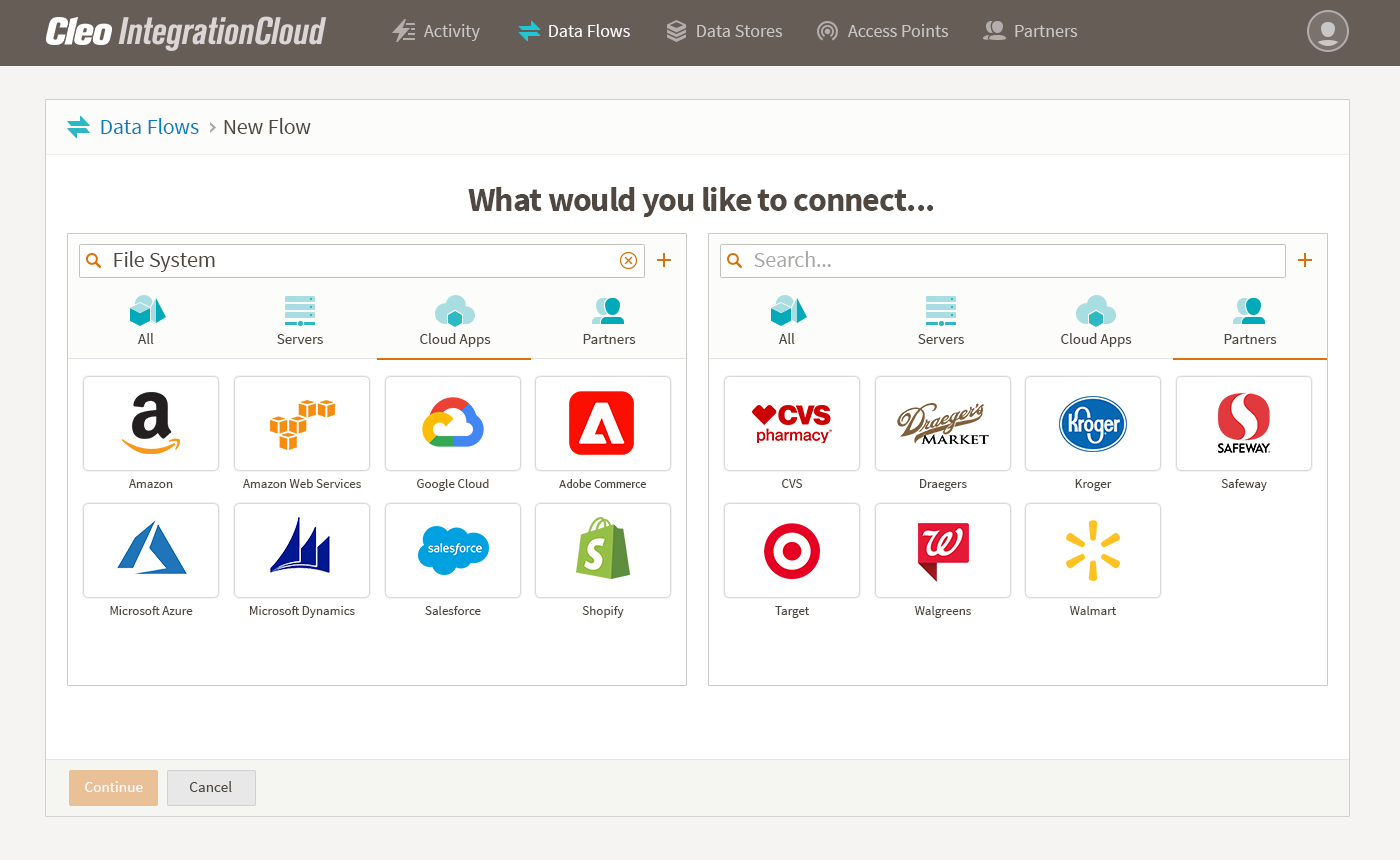The width and height of the screenshot is (1400, 860).
Task: Click the magnifier icon in File System search
Action: click(94, 261)
